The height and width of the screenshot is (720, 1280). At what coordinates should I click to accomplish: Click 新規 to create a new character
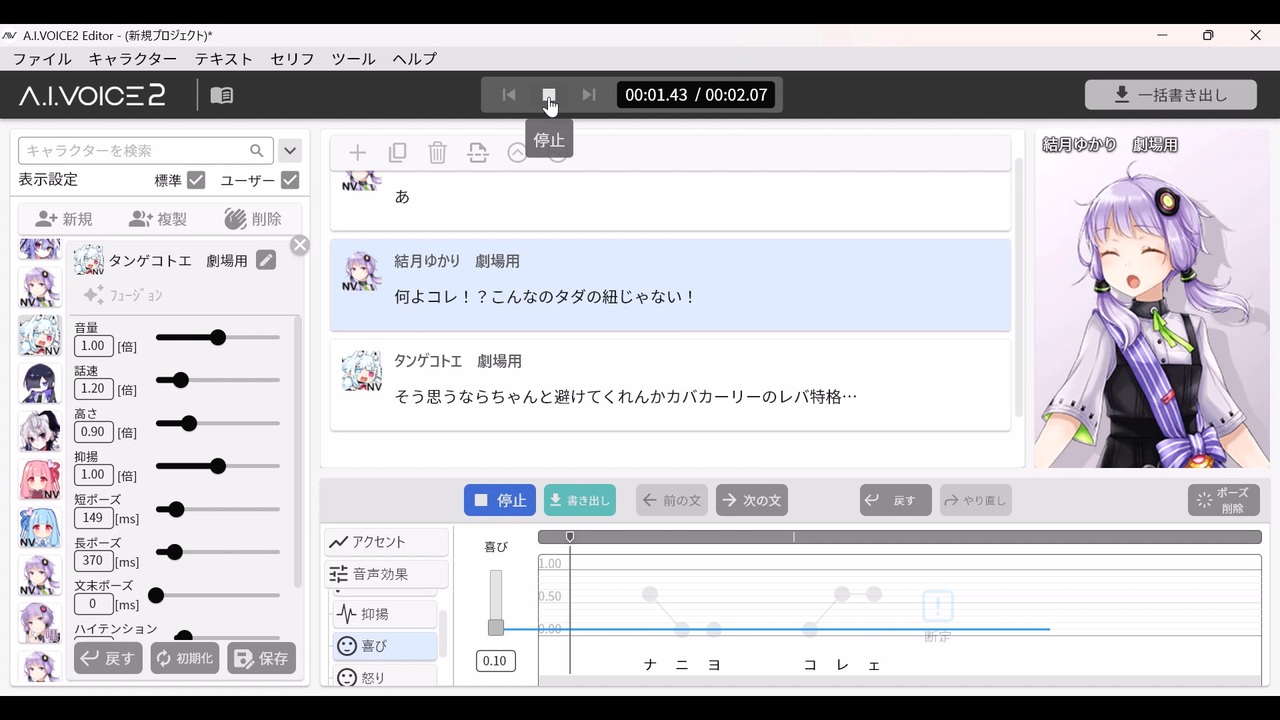[x=64, y=219]
